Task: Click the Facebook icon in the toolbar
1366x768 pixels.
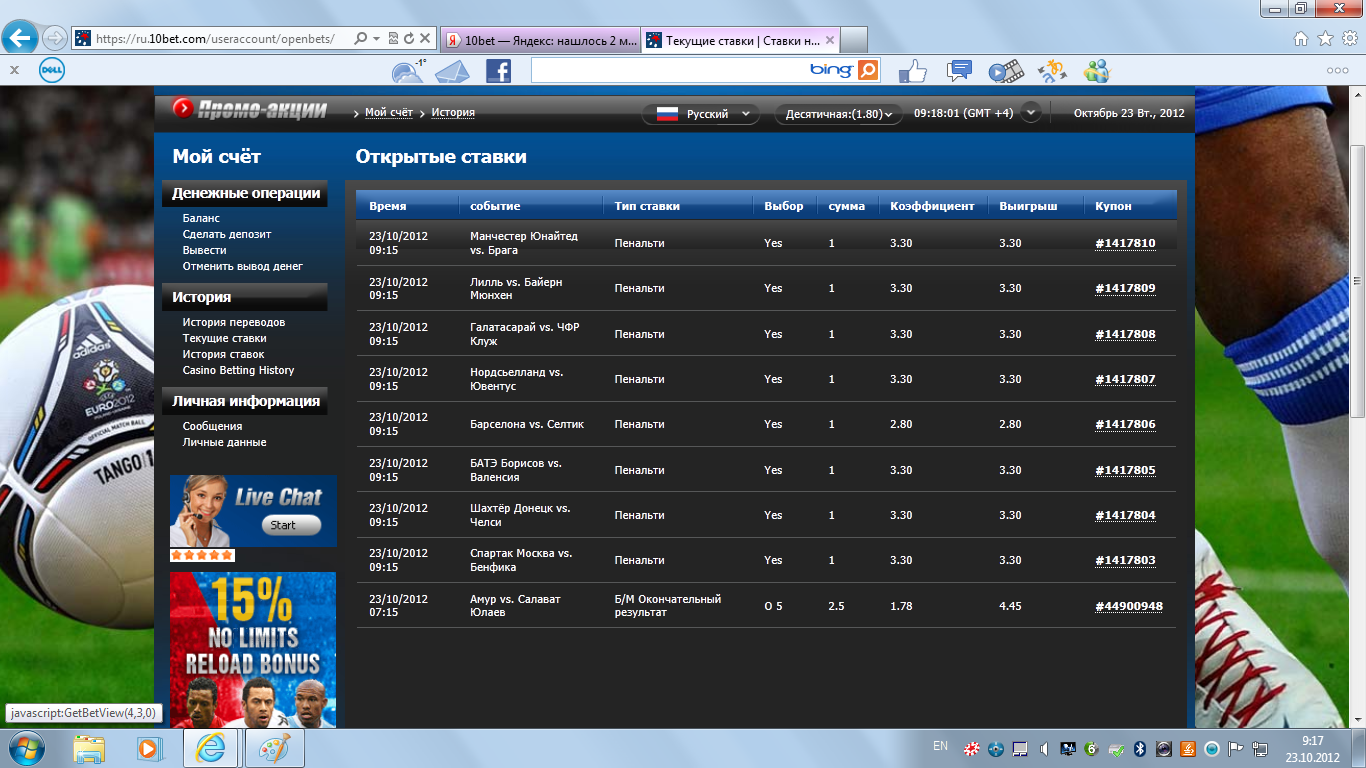Action: coord(498,70)
